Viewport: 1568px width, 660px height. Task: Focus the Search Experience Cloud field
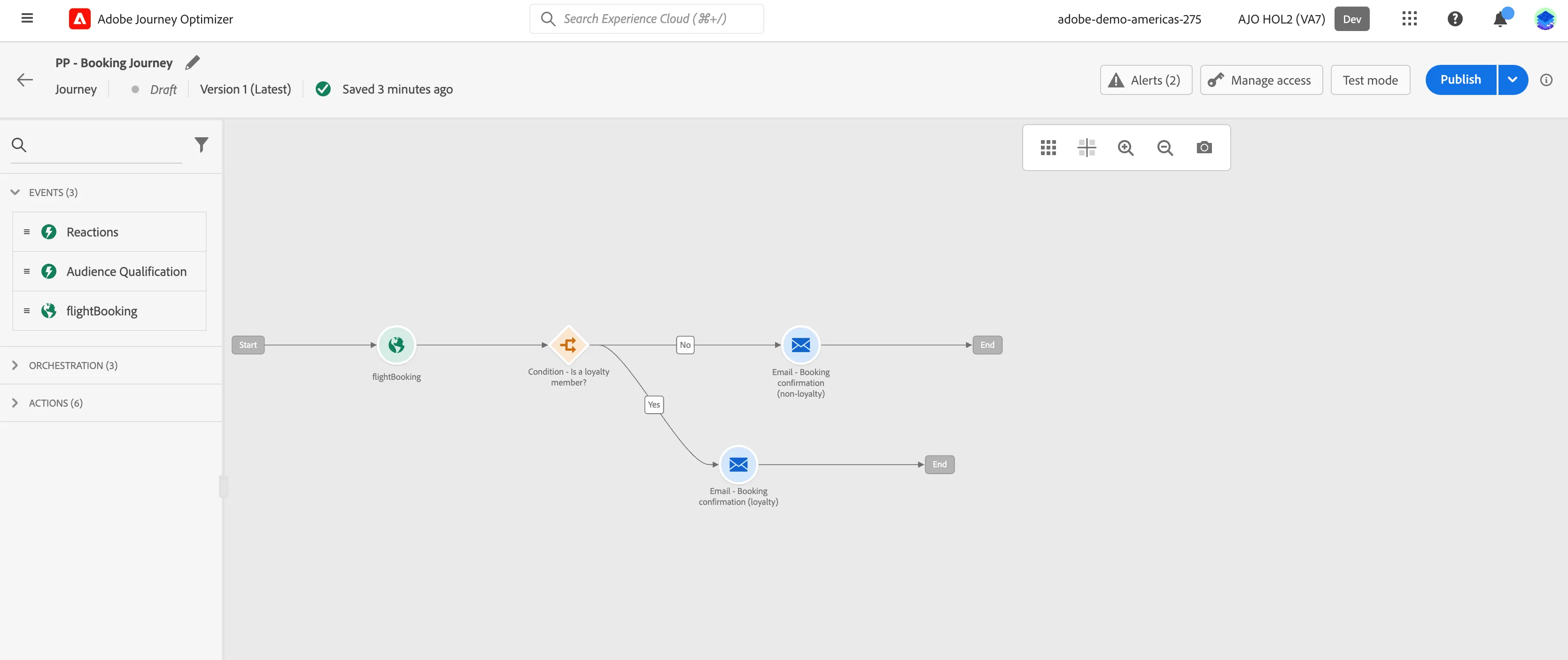tap(646, 19)
